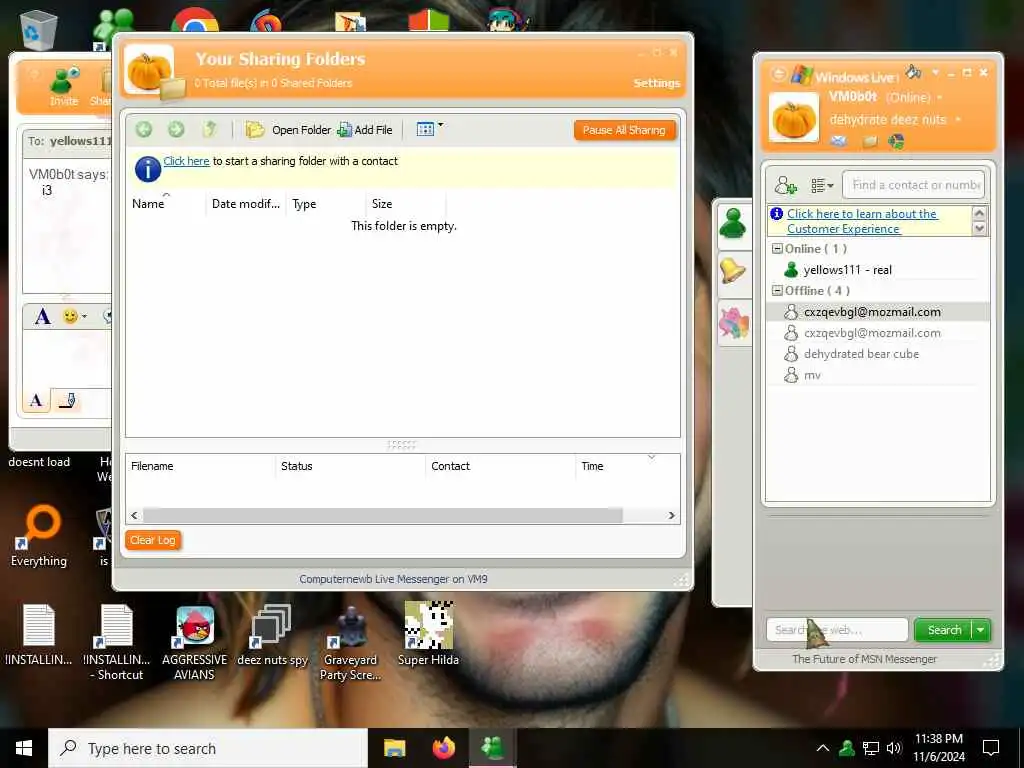Click Open Folder in the toolbar

pyautogui.click(x=288, y=130)
